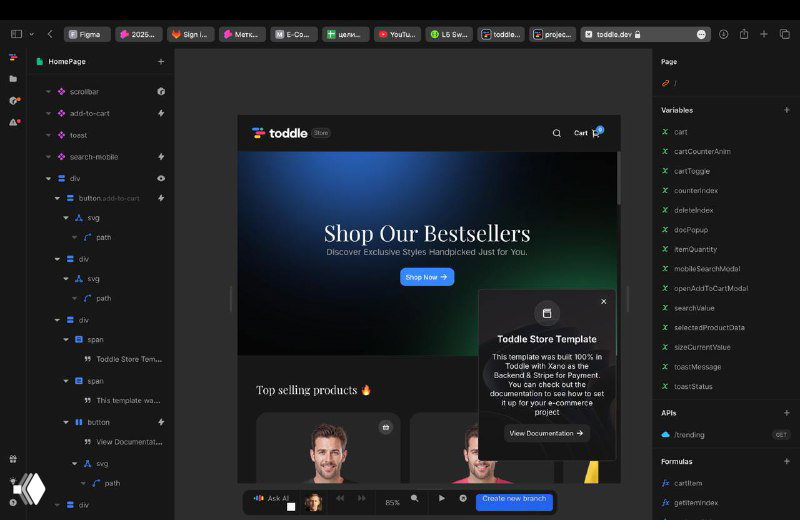800x520 pixels.
Task: Add a new element beside HomePage title
Action: (161, 61)
